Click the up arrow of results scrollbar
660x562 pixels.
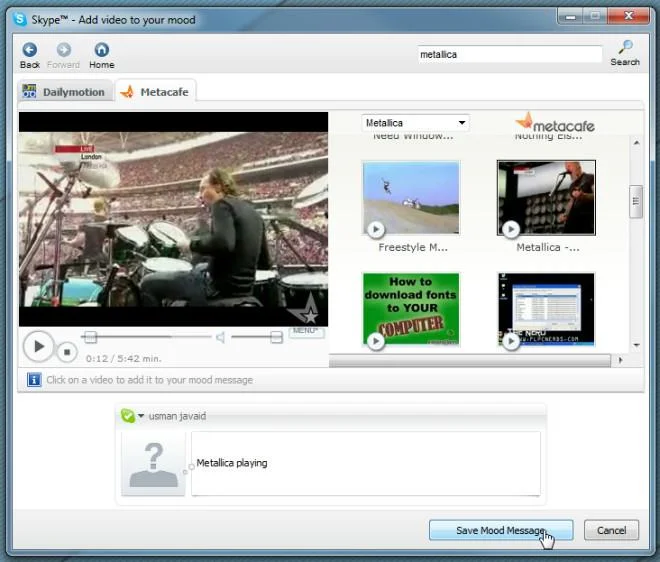[x=636, y=143]
